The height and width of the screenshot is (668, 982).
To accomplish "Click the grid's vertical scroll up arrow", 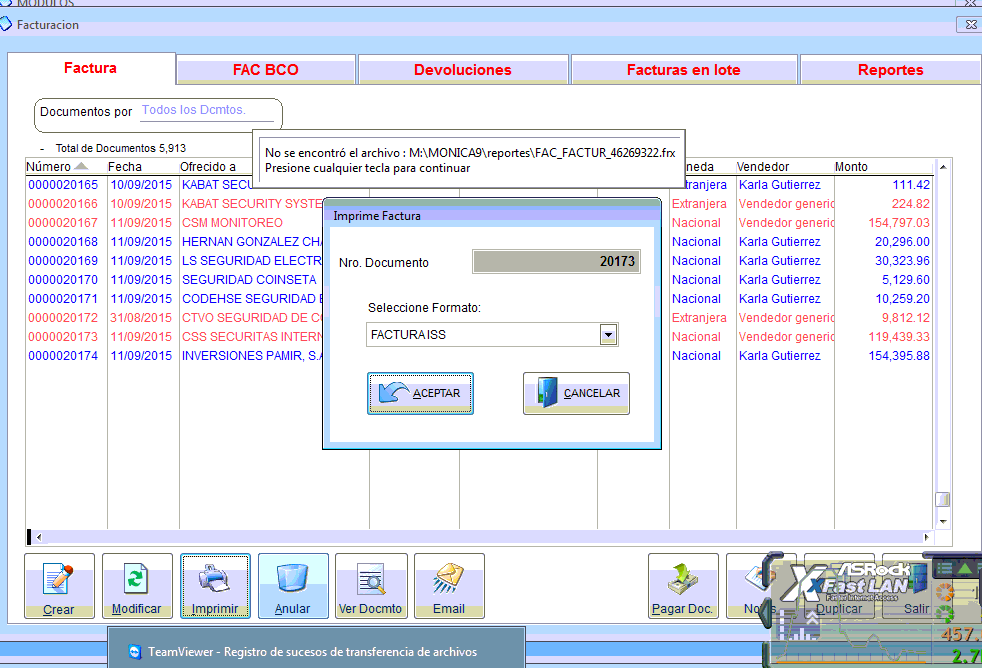I will click(x=943, y=167).
